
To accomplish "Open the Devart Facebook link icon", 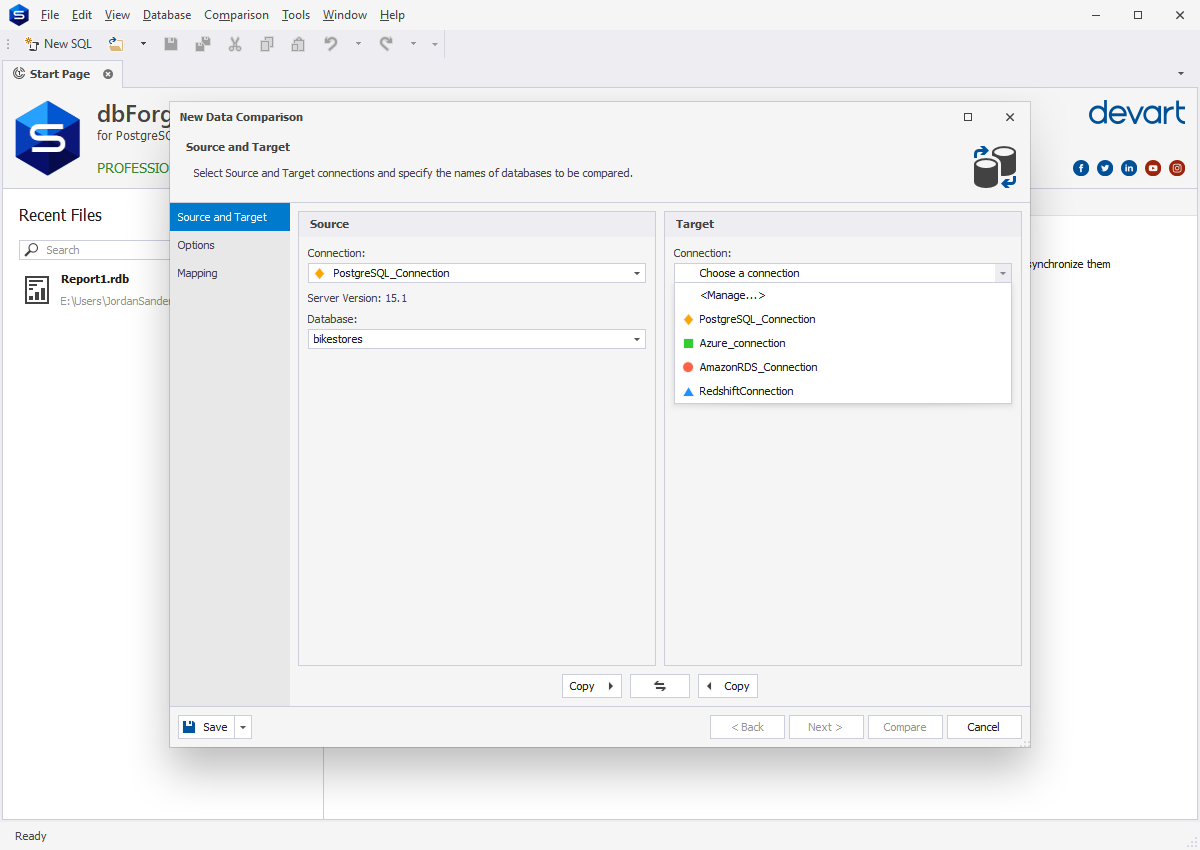I will [x=1081, y=168].
